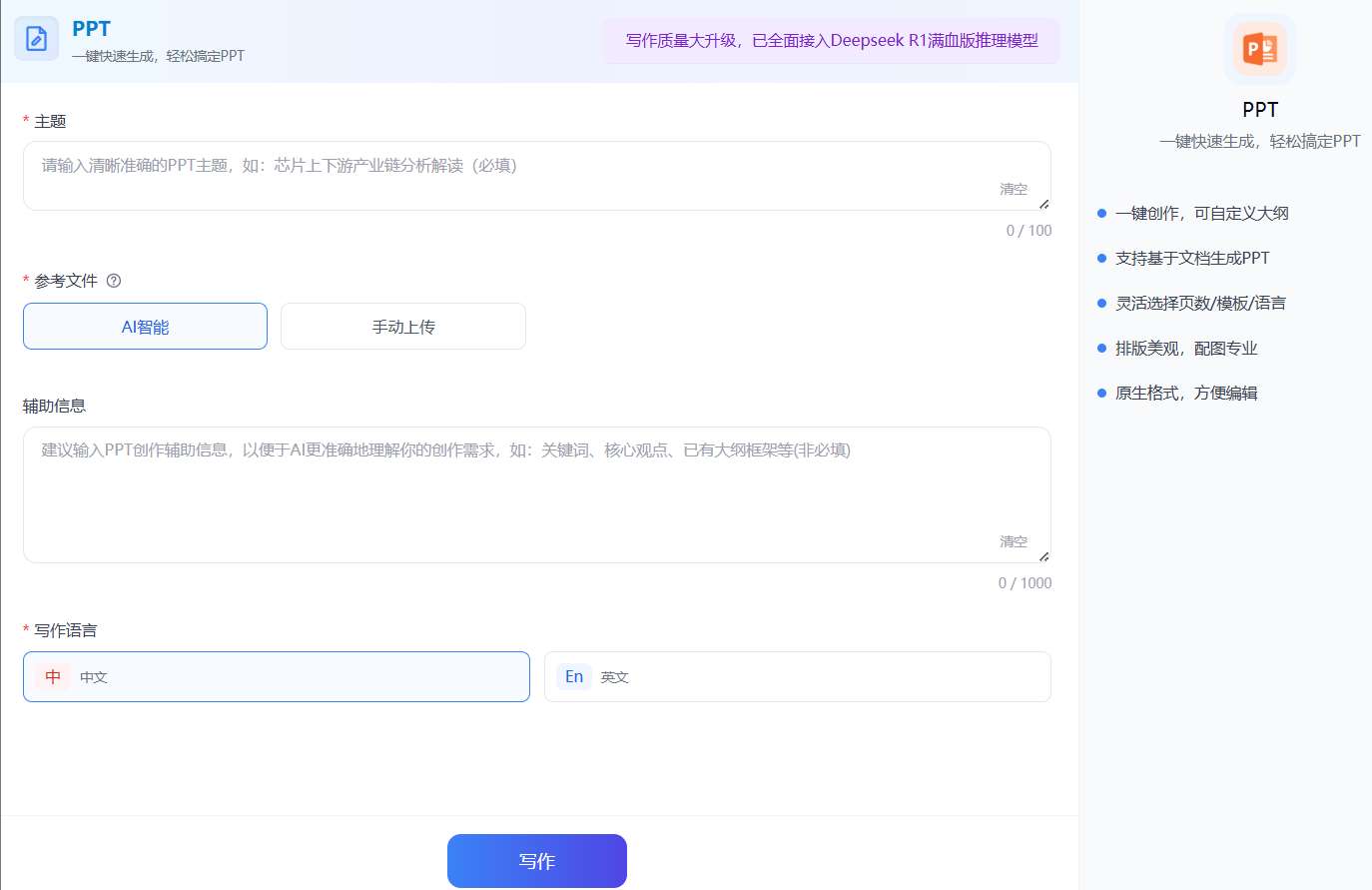Click header subtitle 一键快速生成，轻松搞定PPT

(x=158, y=56)
